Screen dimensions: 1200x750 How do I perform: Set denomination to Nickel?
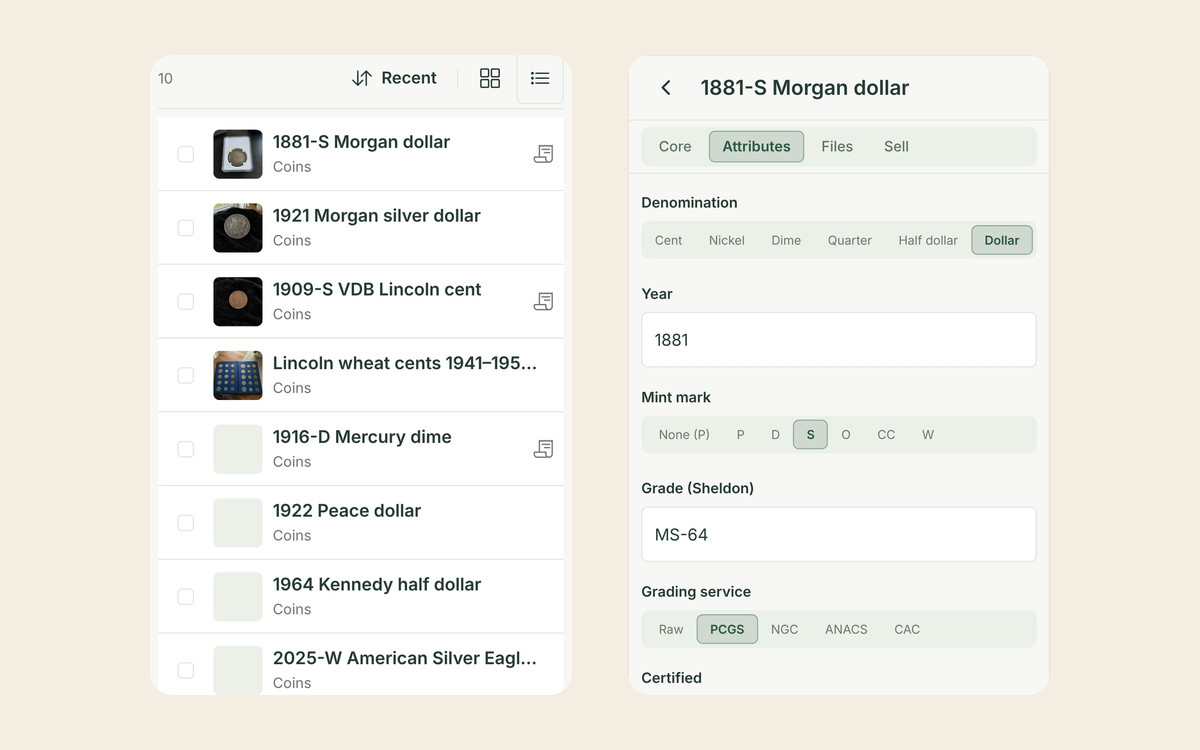pos(727,240)
